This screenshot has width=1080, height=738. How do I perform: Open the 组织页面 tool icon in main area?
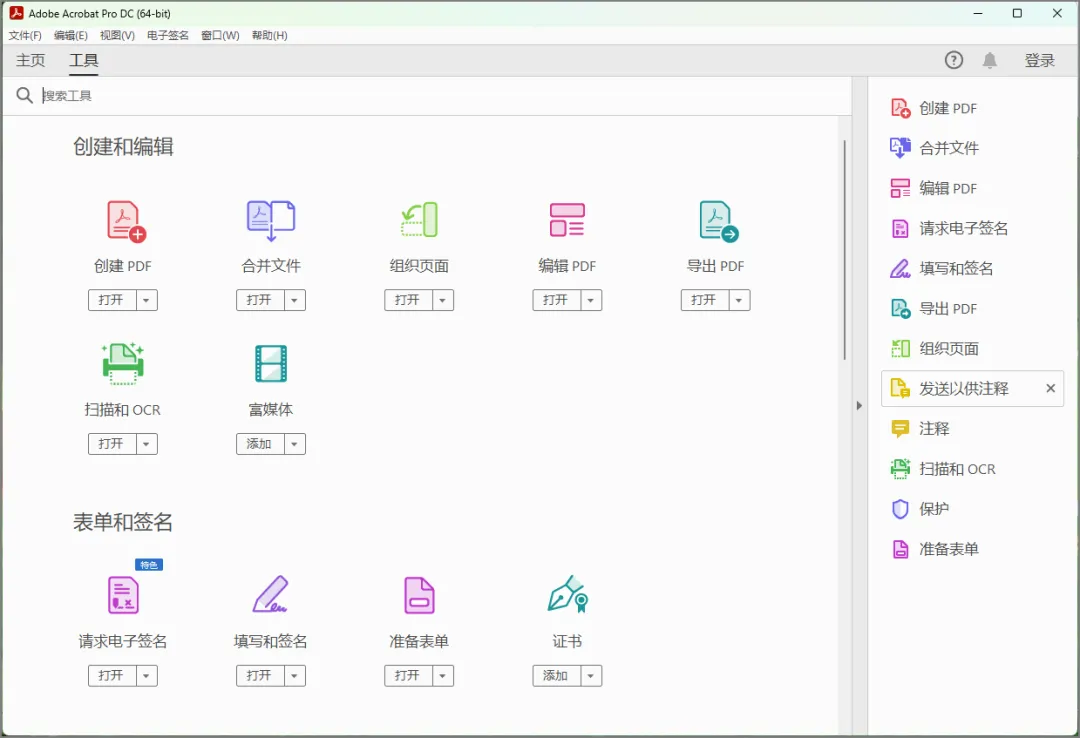click(x=419, y=220)
